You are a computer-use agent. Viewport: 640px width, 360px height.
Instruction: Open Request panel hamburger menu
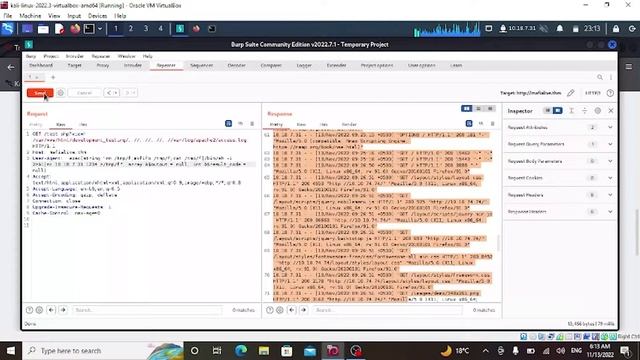pos(252,123)
